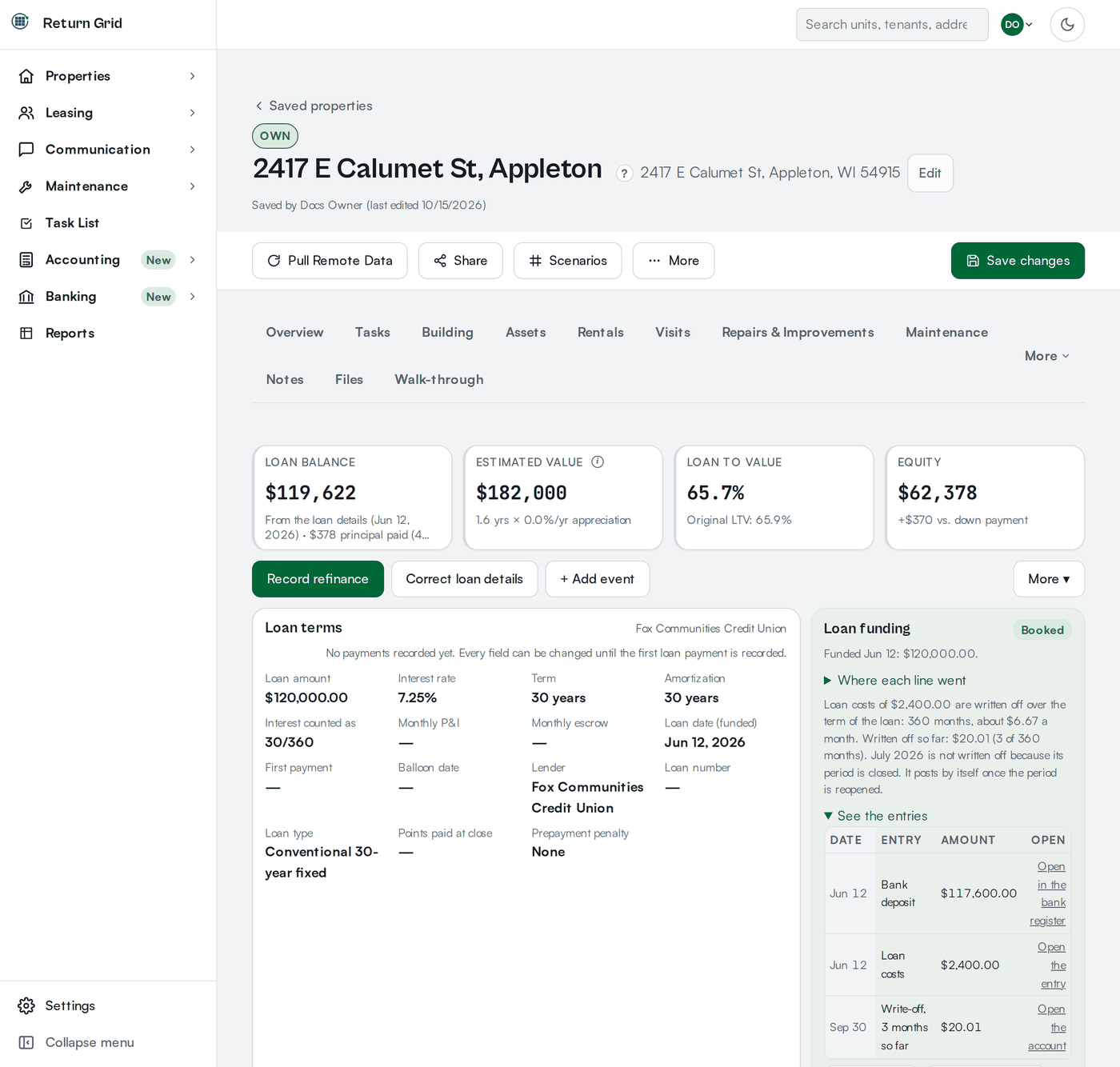Click the DO user avatar
The height and width of the screenshot is (1067, 1120).
tap(1012, 25)
